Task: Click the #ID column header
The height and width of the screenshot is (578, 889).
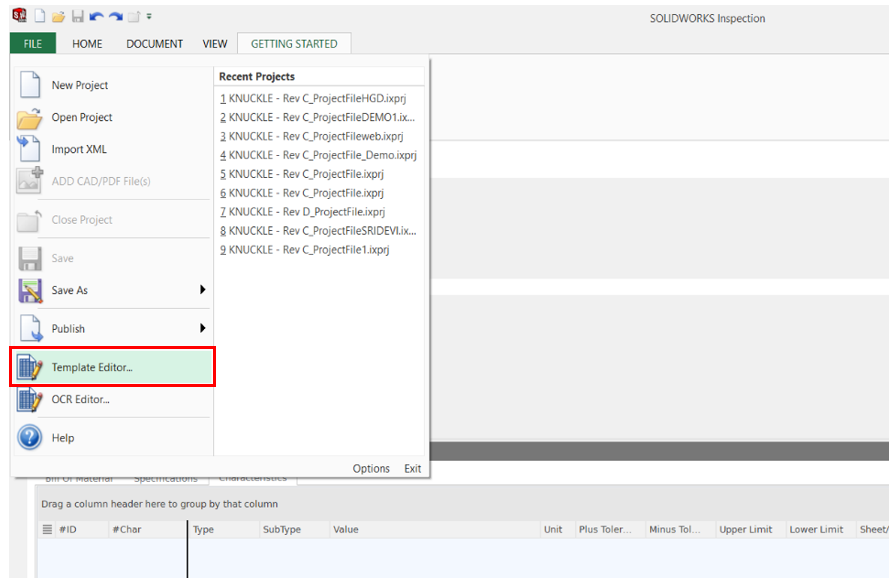Action: 82,529
